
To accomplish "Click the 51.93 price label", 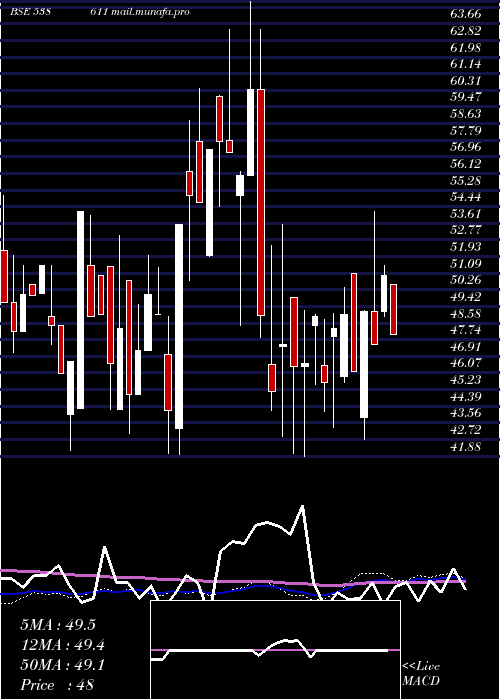I will [466, 247].
